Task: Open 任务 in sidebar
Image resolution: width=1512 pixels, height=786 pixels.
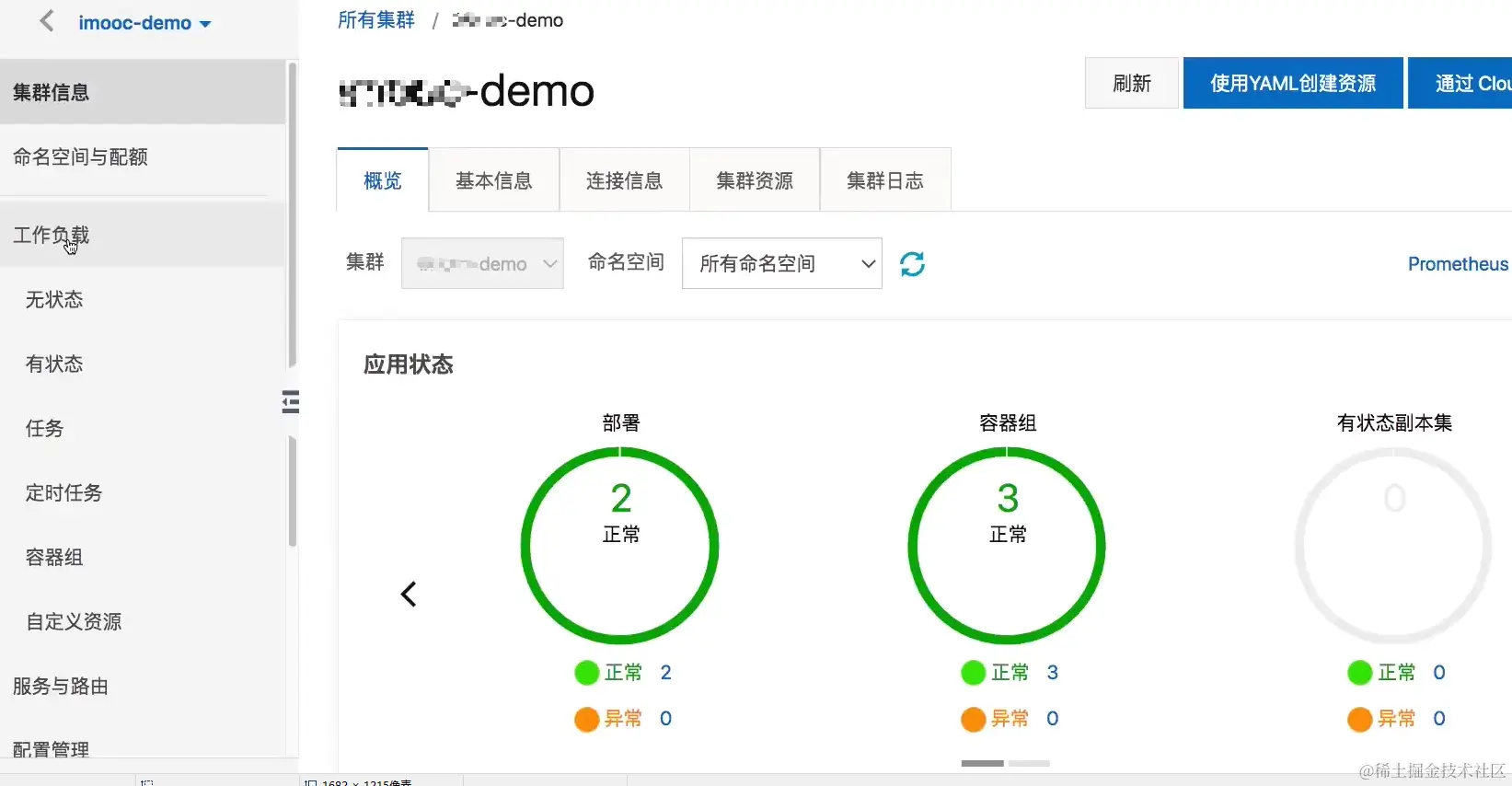Action: [x=44, y=428]
